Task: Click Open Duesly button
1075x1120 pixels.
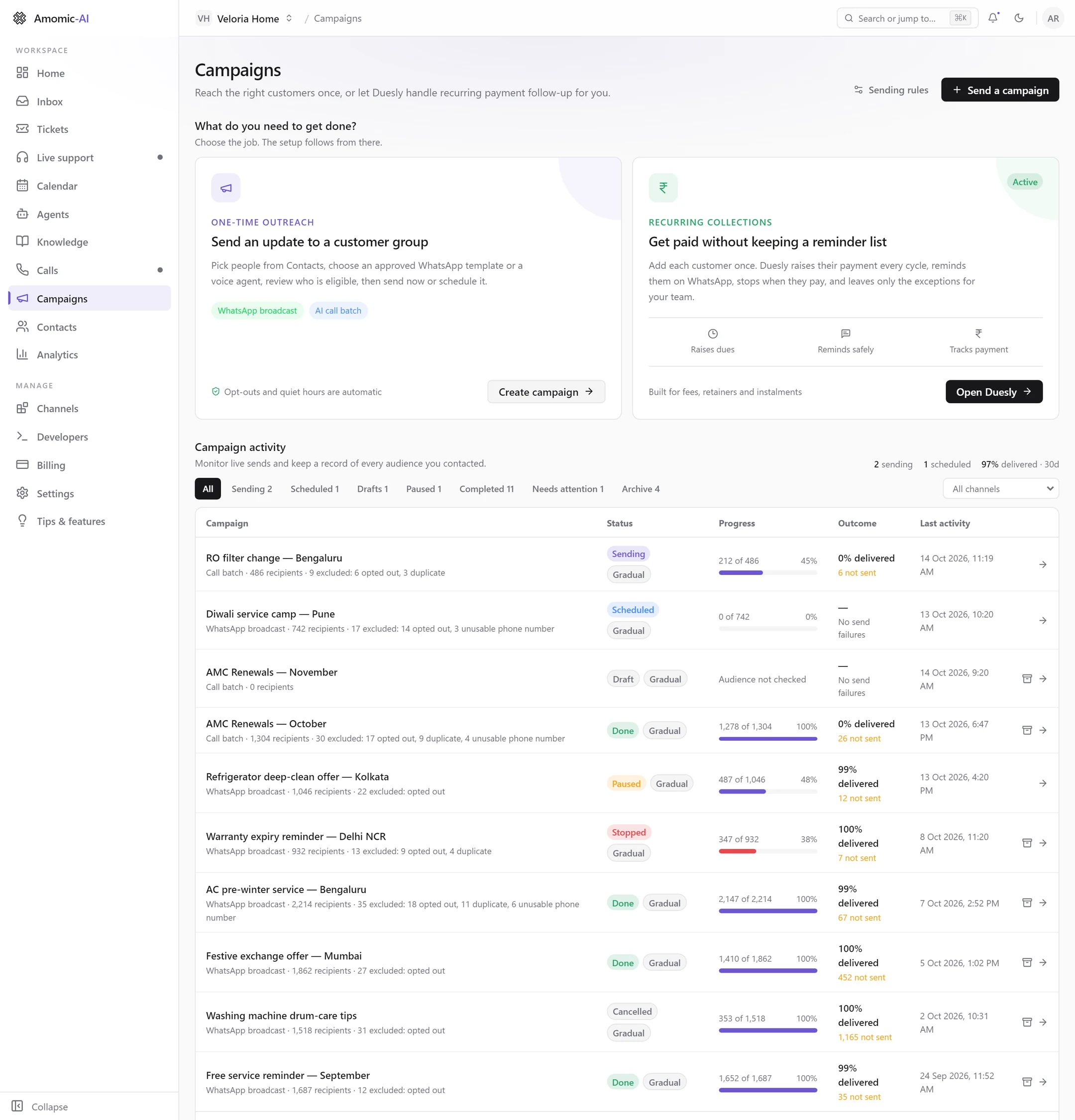Action: pyautogui.click(x=994, y=391)
